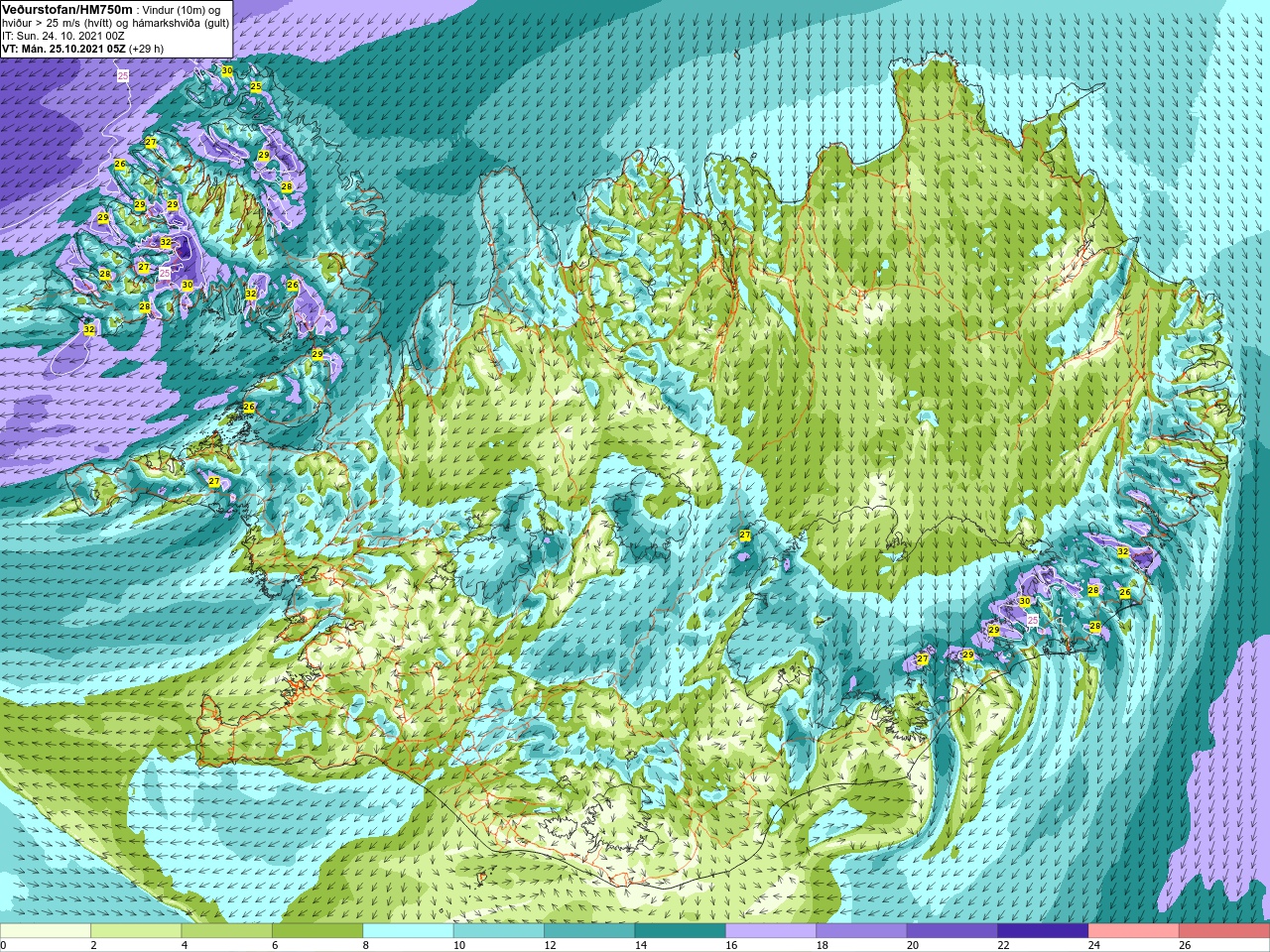The image size is (1270, 952).
Task: Click the legend scale label '0'
Action: pyautogui.click(x=4, y=945)
